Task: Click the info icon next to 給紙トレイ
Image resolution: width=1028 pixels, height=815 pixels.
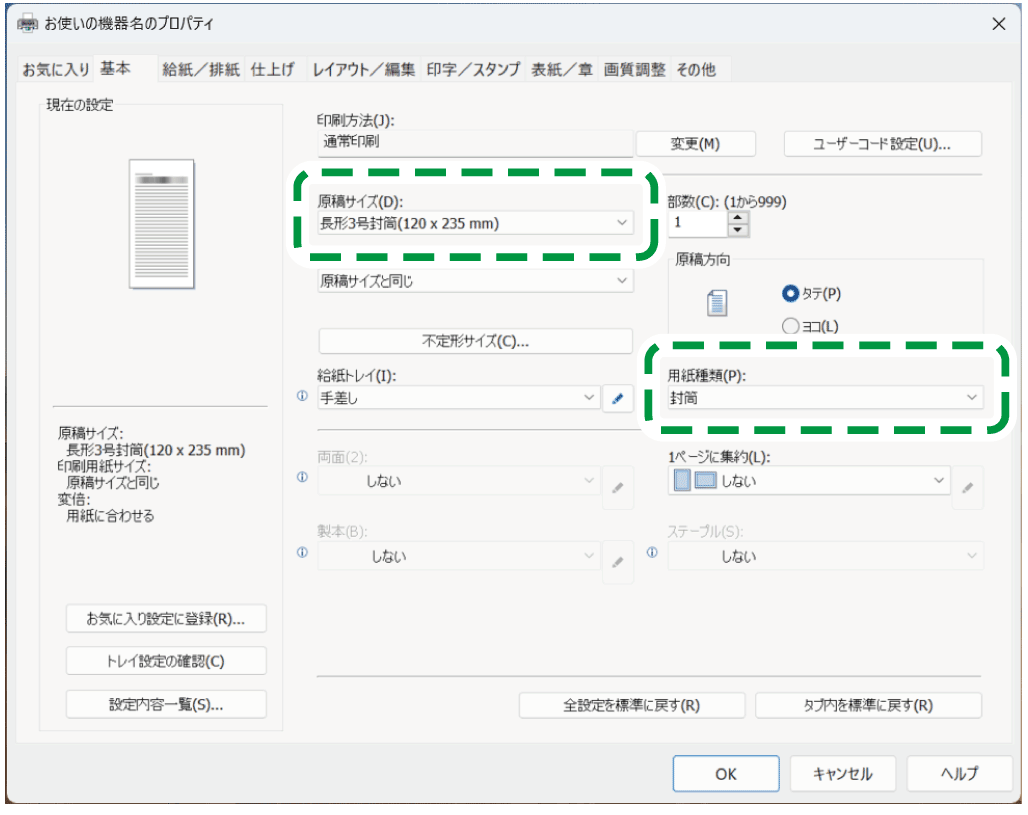Action: pos(302,397)
